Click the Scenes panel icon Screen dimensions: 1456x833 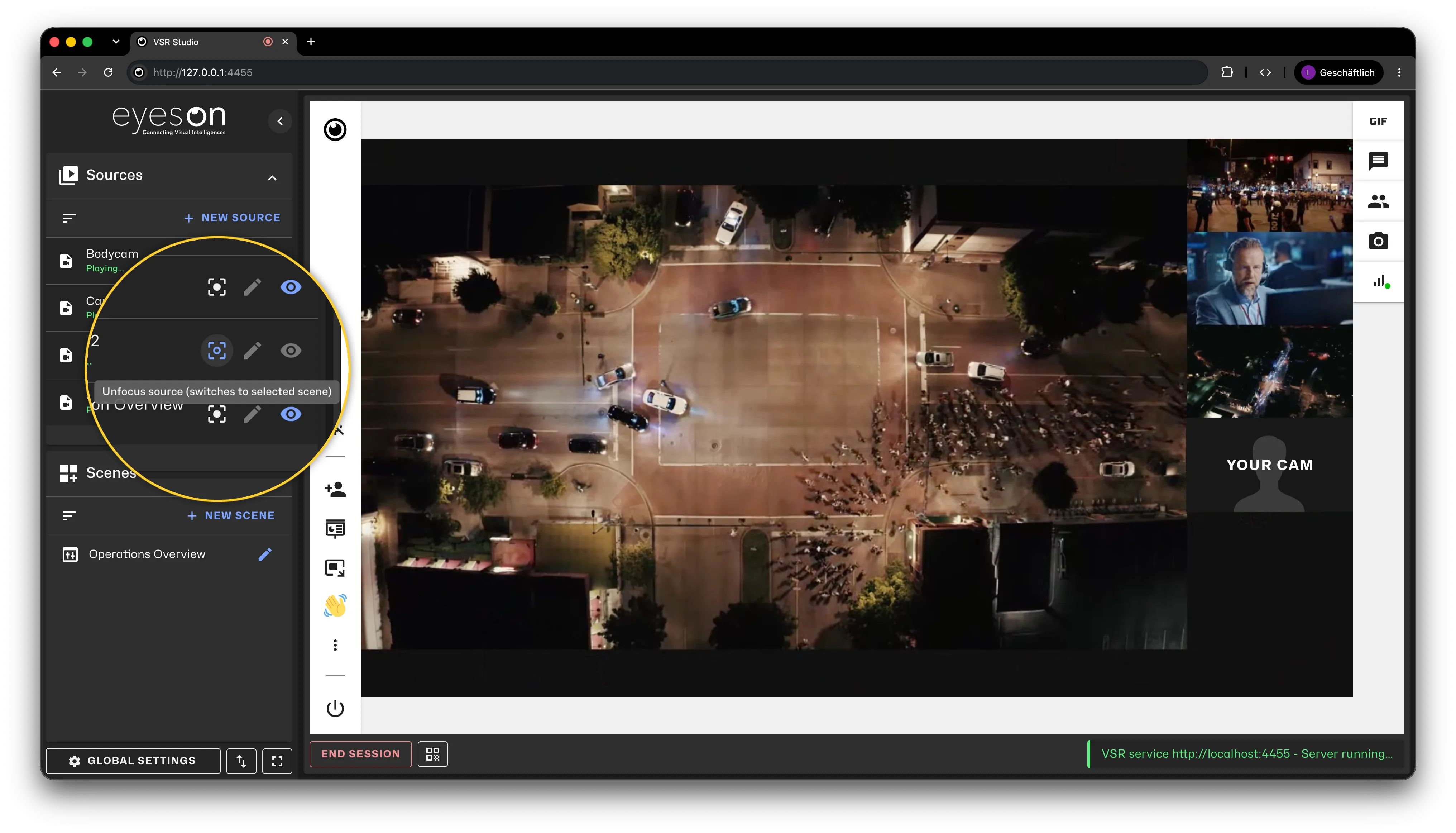pos(69,473)
